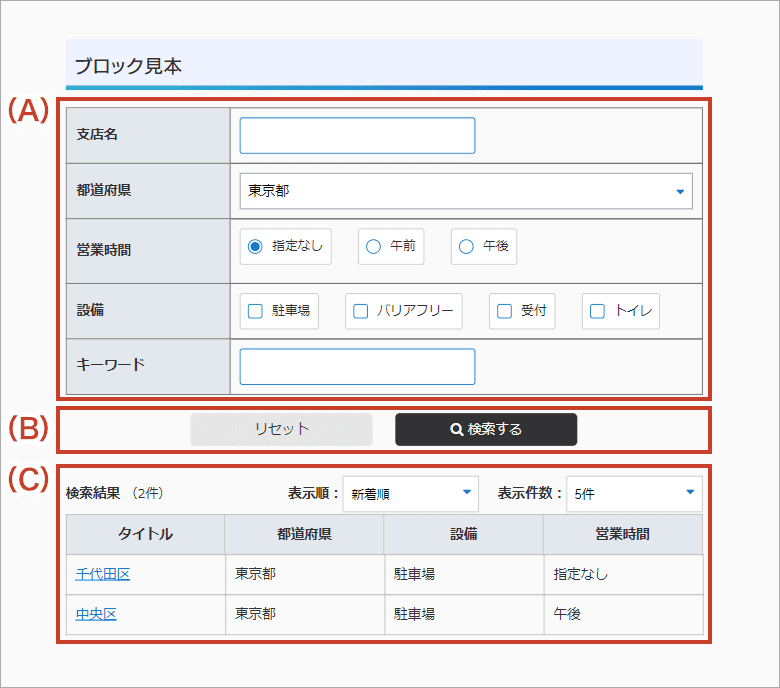This screenshot has height=688, width=780.
Task: Click the 支店名 text input field
Action: [357, 136]
